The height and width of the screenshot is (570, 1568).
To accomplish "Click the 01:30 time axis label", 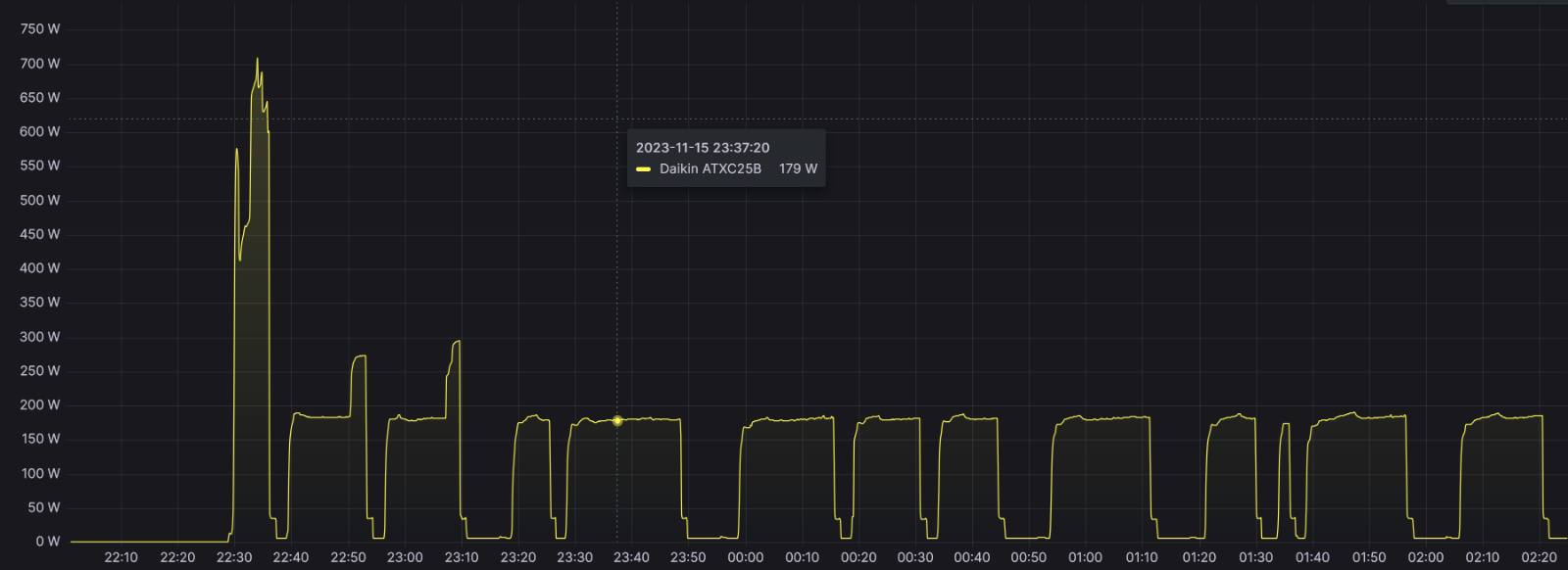I will click(x=1256, y=557).
